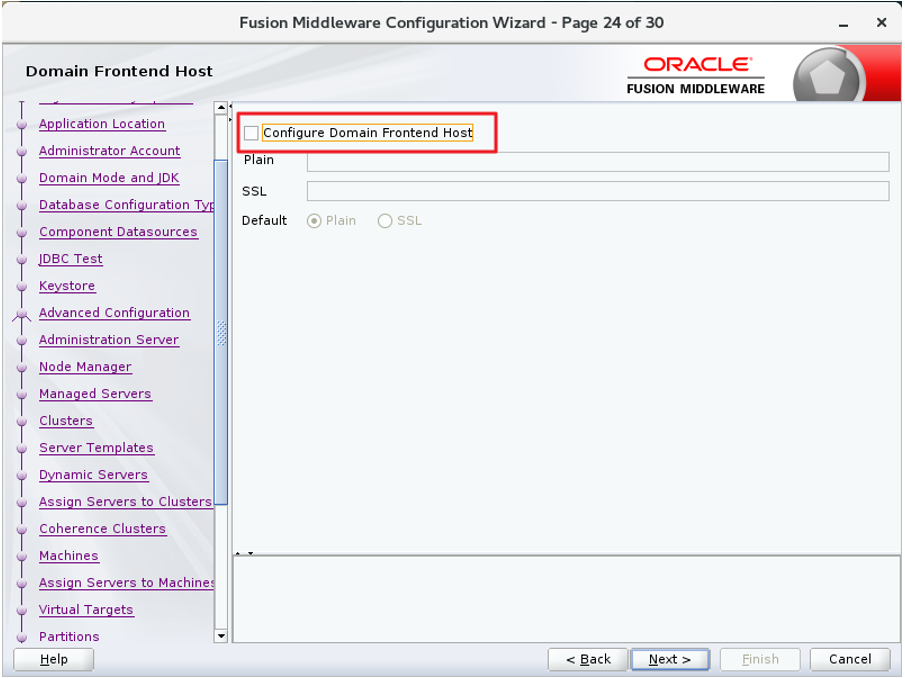The height and width of the screenshot is (678, 905).
Task: Enable the Configure Domain Frontend Host checkbox
Action: 251,133
